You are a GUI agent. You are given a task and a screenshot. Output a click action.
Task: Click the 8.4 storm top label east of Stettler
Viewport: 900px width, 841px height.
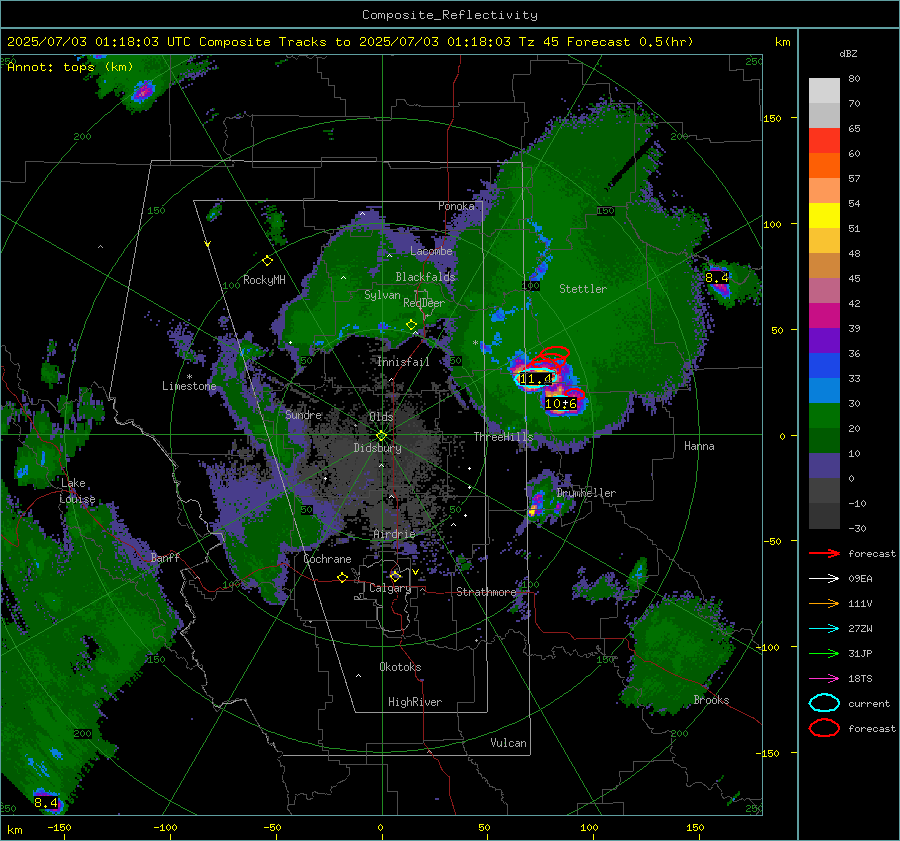click(716, 278)
